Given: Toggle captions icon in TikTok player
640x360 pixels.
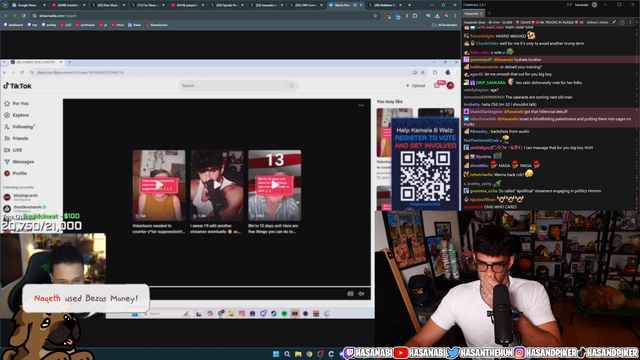Looking at the screenshot, I should pyautogui.click(x=350, y=293).
